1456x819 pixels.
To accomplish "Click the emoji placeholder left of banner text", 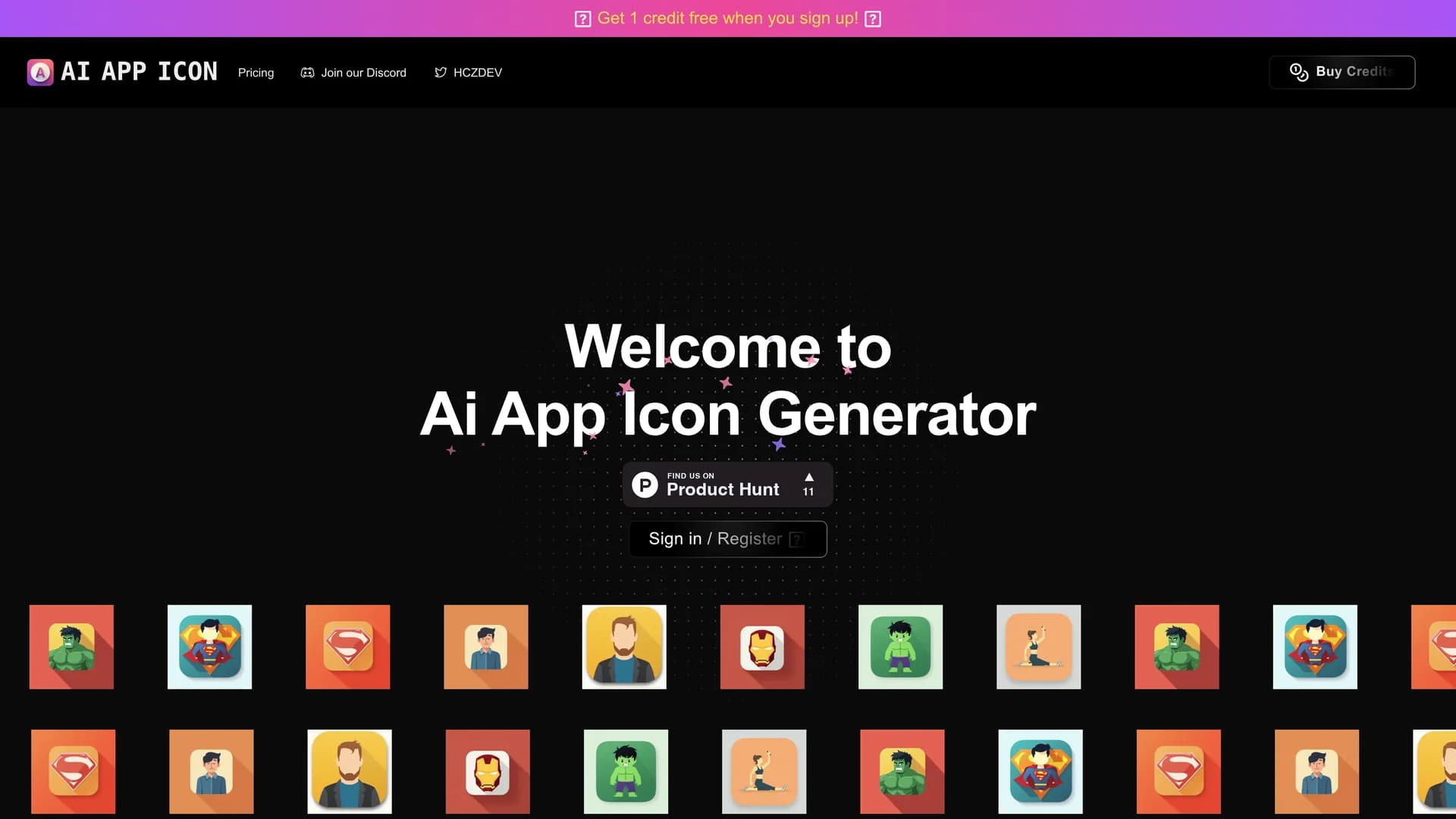I will coord(582,19).
